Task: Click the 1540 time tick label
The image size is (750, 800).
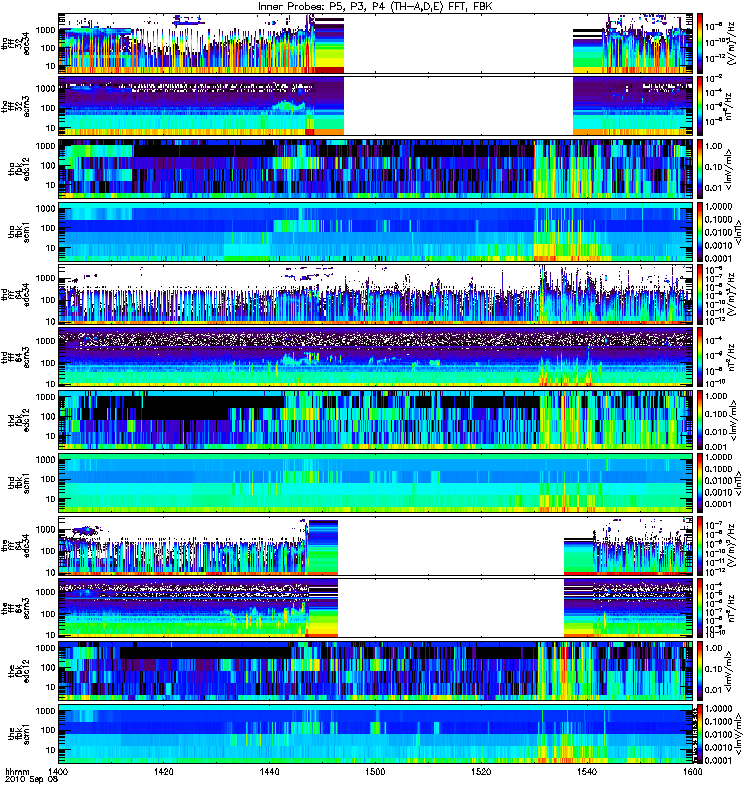Action: 587,772
